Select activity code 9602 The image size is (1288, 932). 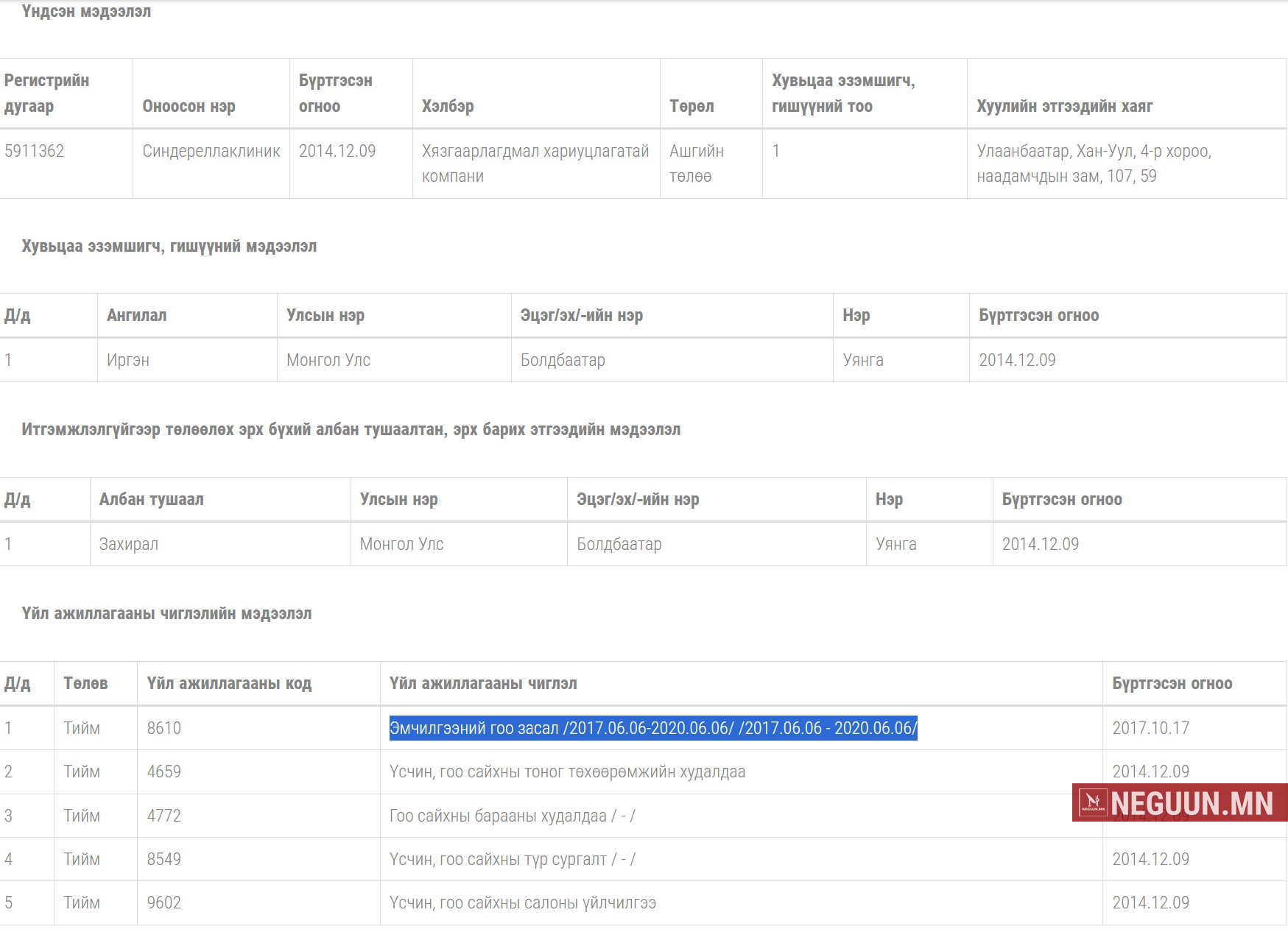point(163,903)
